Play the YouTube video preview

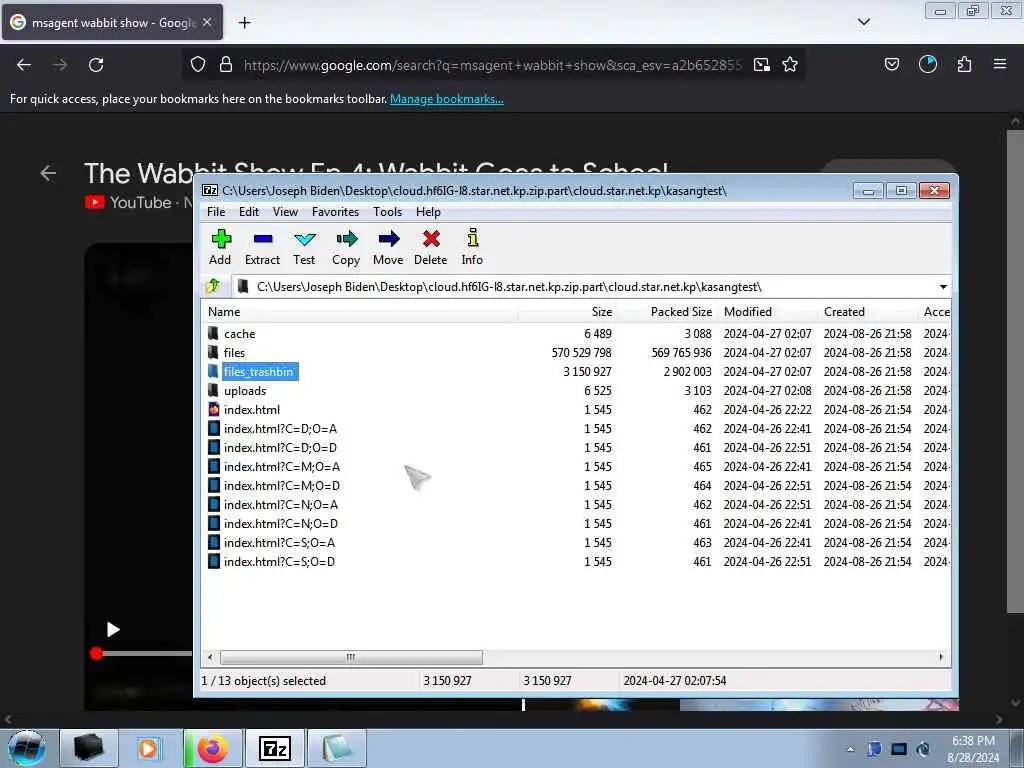(x=113, y=630)
